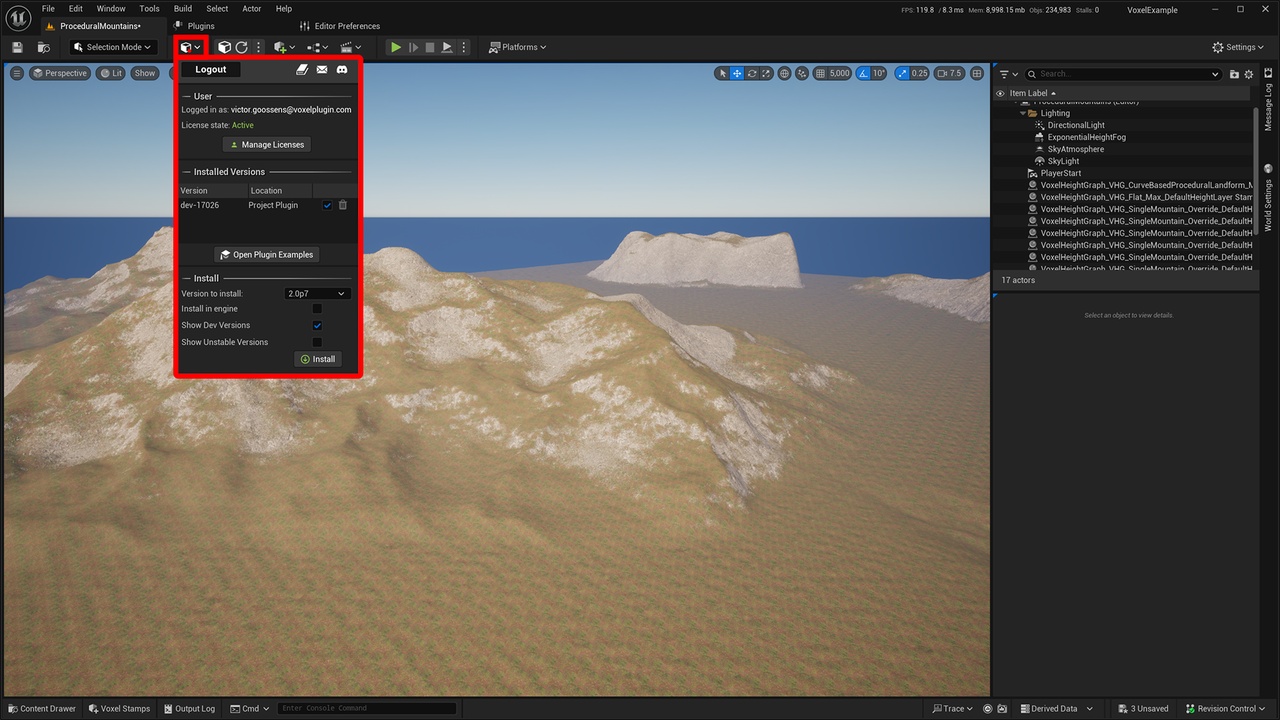Toggle surface snapping icon
The height and width of the screenshot is (720, 1280).
[x=803, y=73]
